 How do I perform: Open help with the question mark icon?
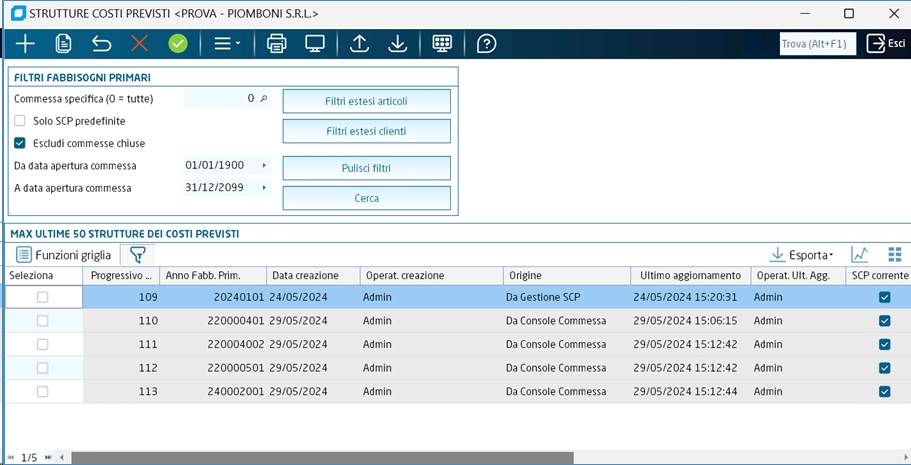pos(486,44)
